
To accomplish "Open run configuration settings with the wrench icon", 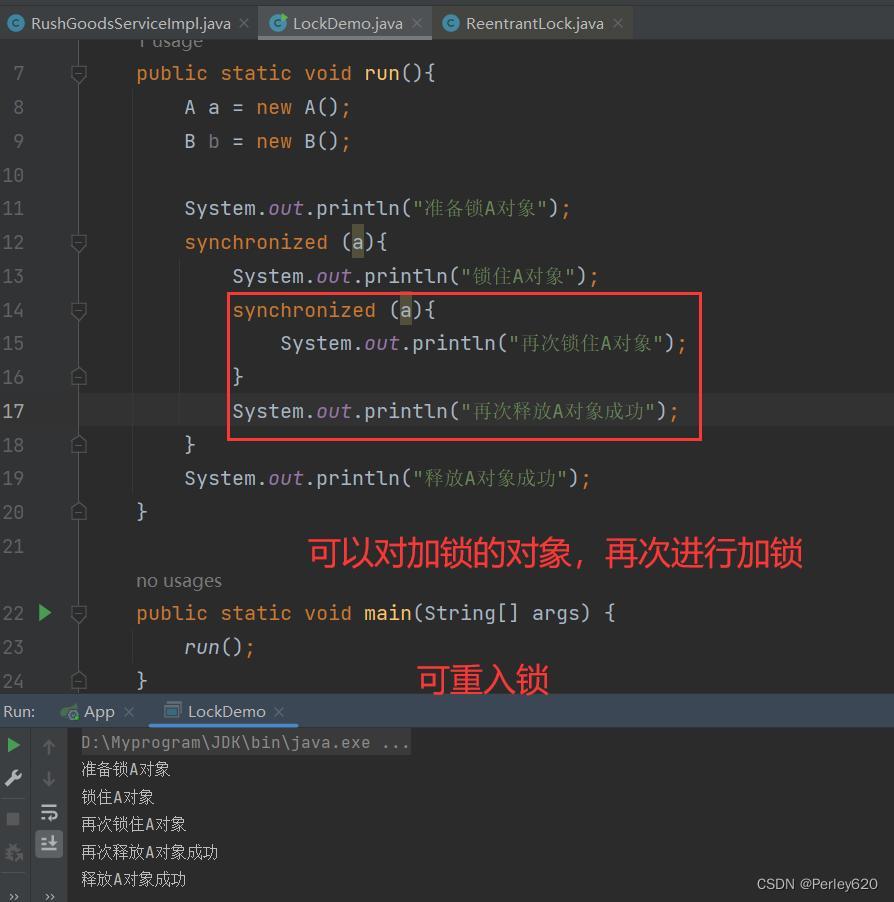I will tap(13, 778).
